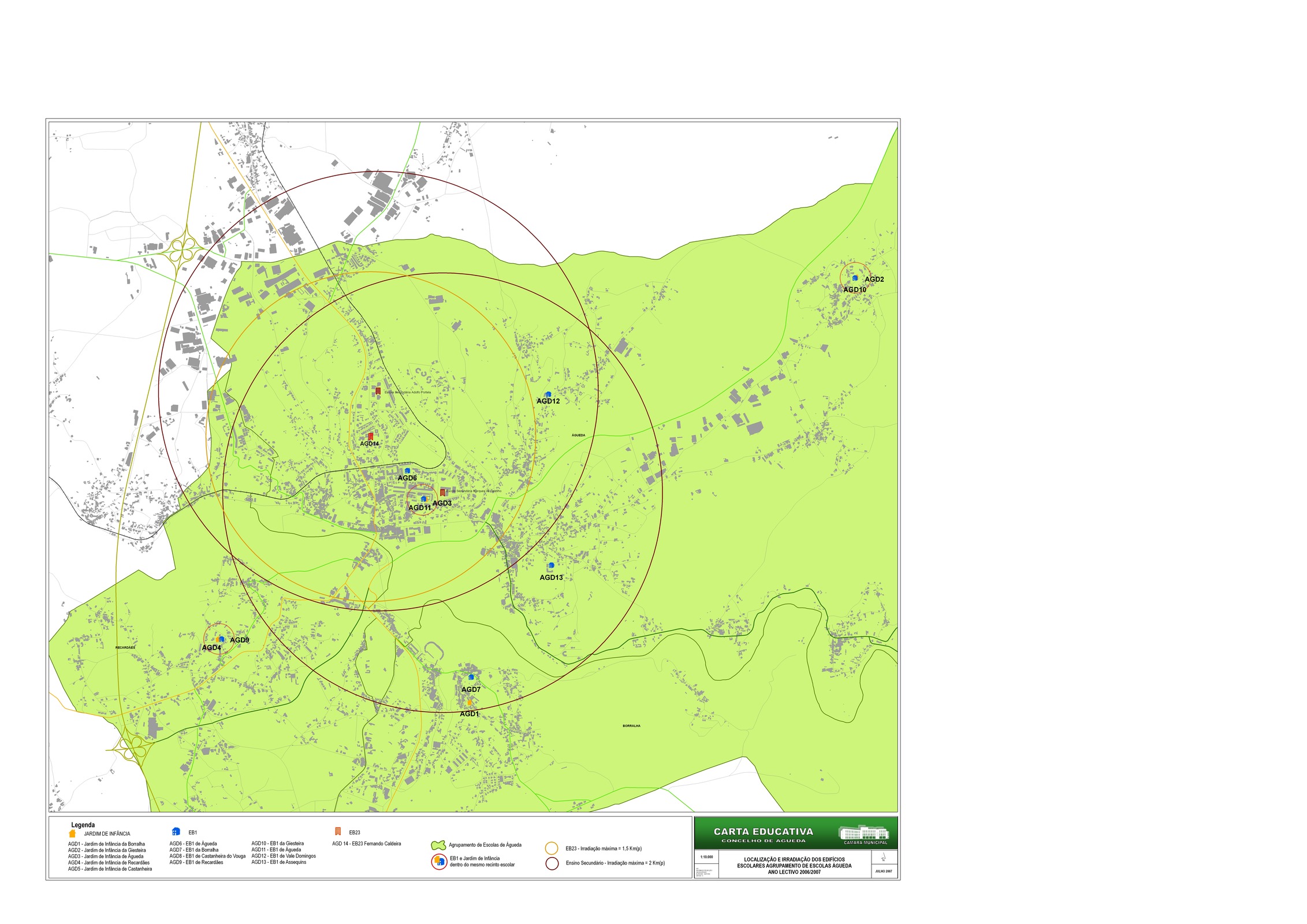Click the blue EB1 legend icon
The height and width of the screenshot is (924, 1307).
[x=176, y=832]
